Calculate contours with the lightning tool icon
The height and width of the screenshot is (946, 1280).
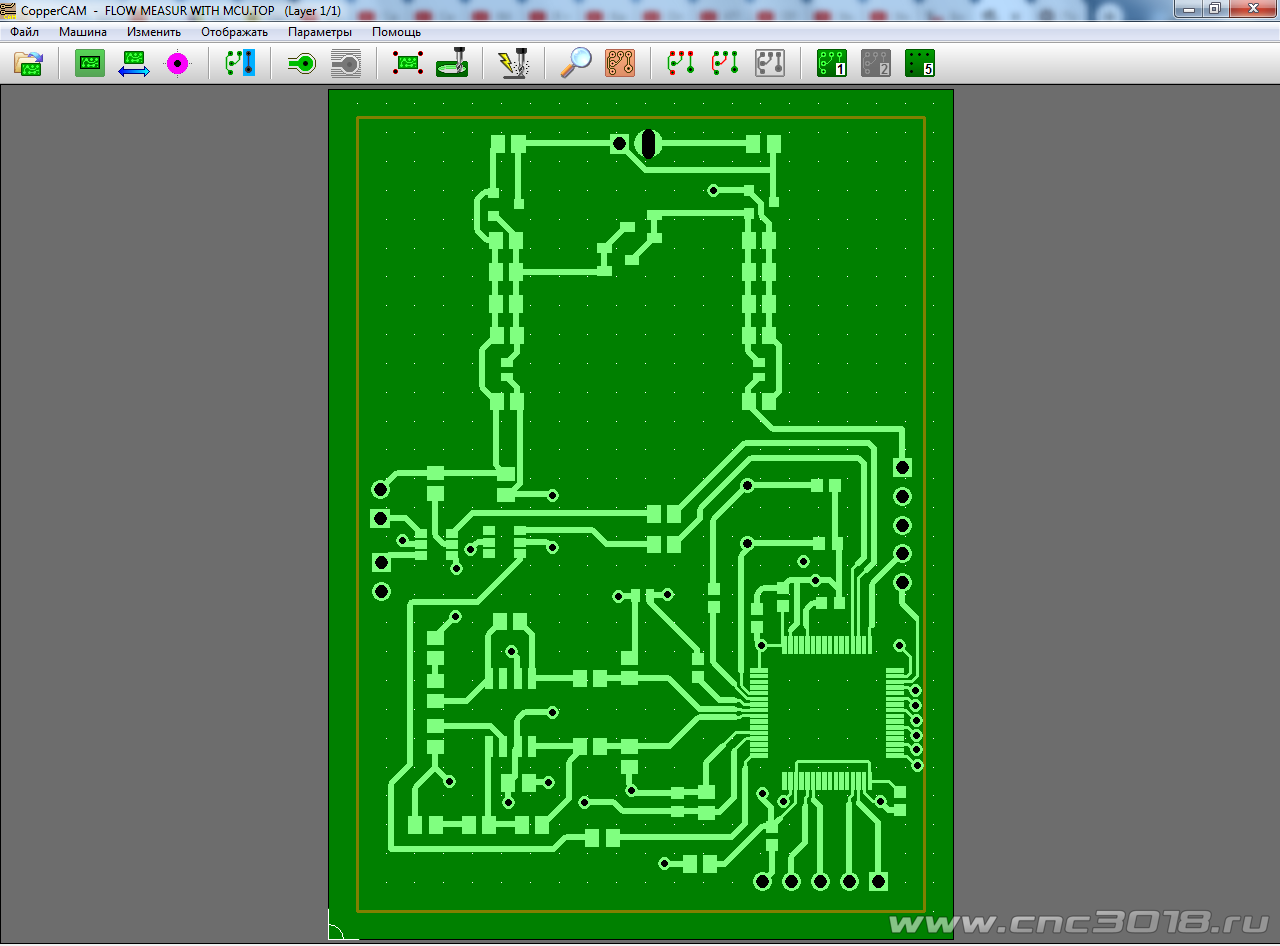(x=513, y=64)
